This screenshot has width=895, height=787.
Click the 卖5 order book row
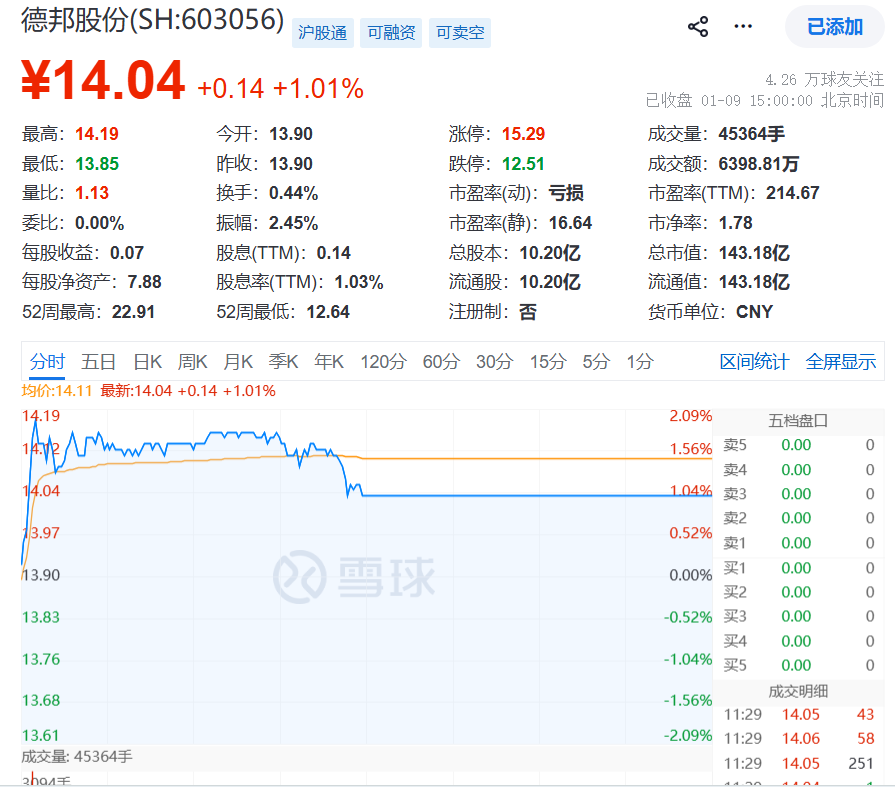point(799,445)
